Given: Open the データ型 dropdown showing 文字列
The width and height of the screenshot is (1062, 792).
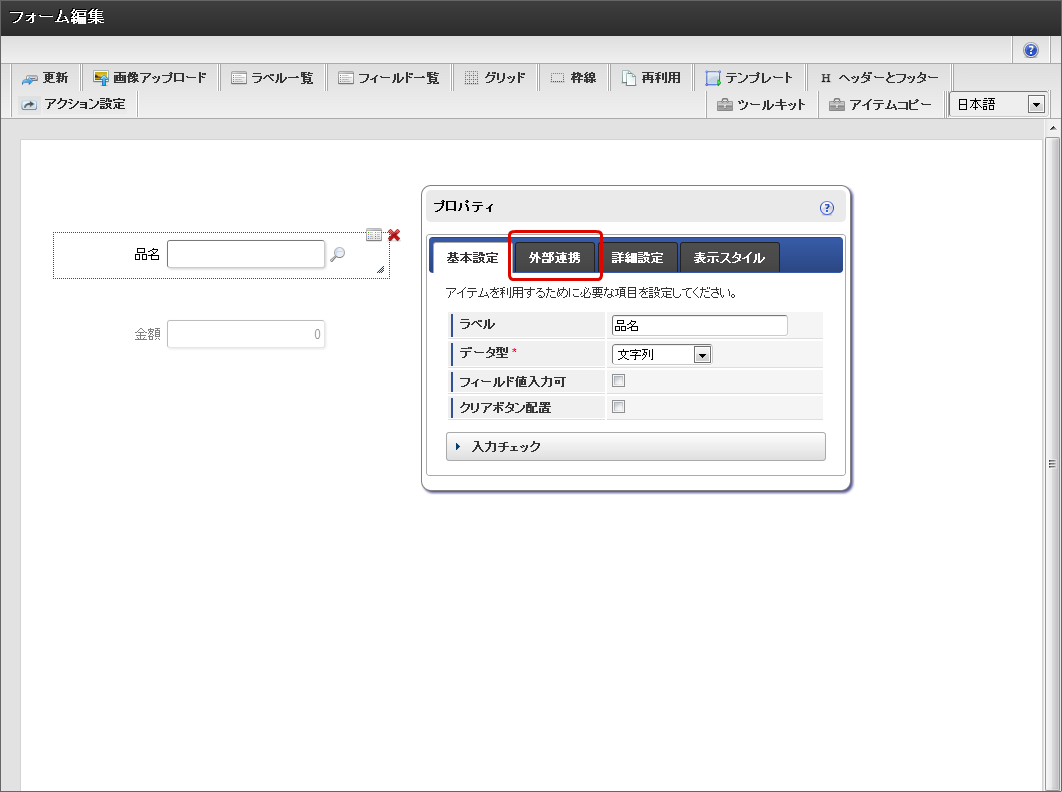Looking at the screenshot, I should click(661, 354).
